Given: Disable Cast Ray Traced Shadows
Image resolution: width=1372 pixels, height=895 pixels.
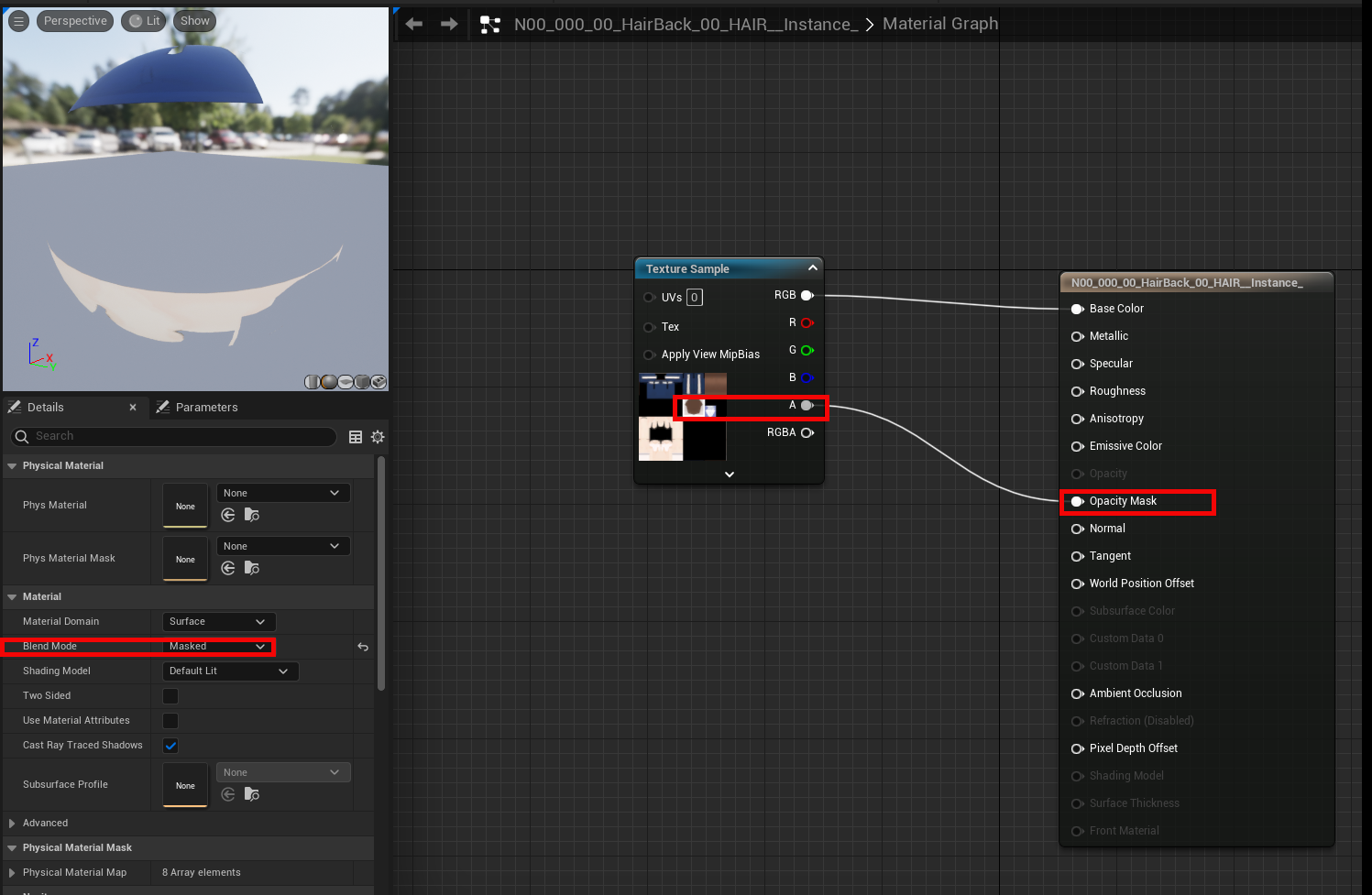Looking at the screenshot, I should point(170,745).
